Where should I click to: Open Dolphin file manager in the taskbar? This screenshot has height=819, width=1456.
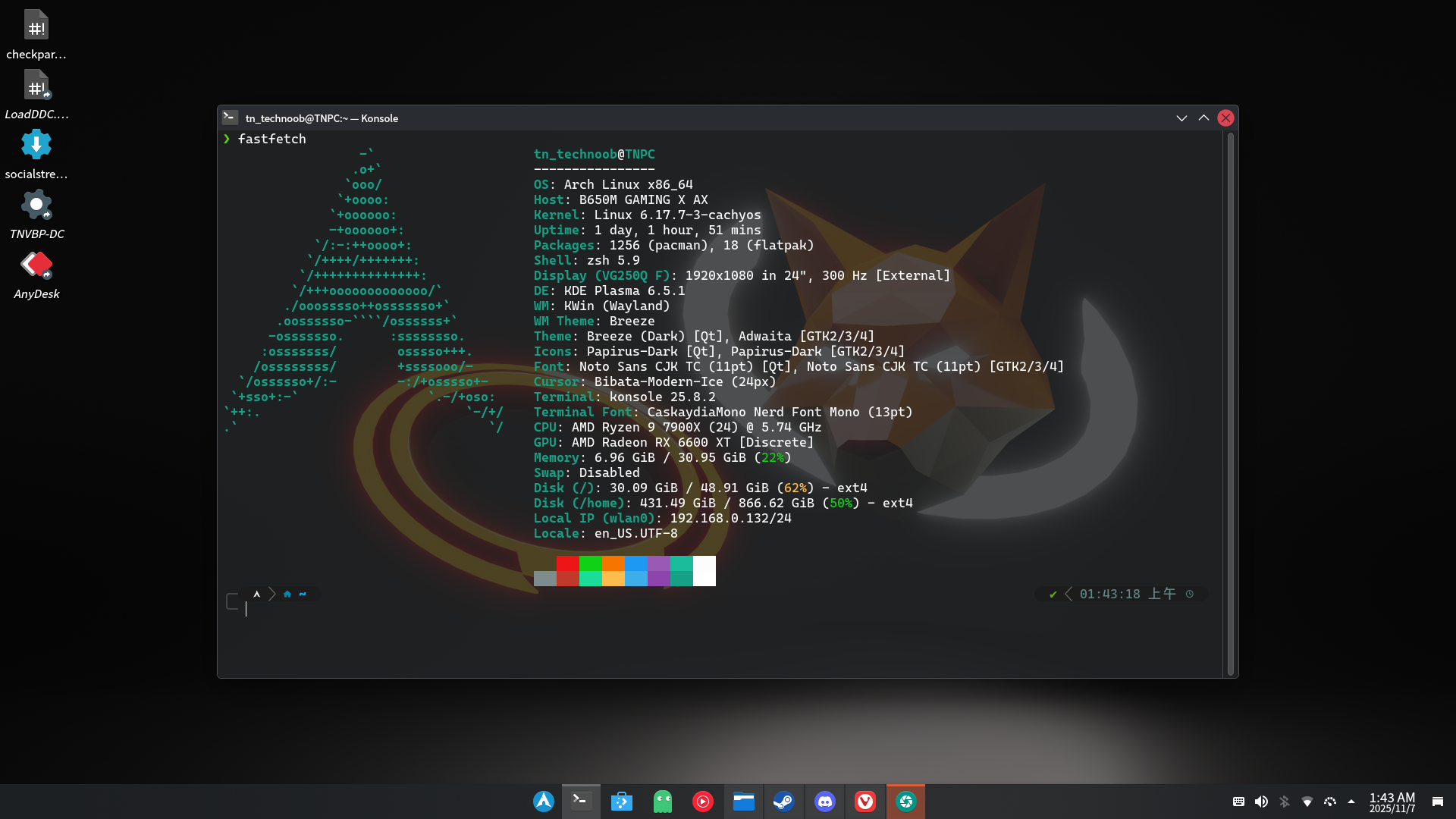pos(744,802)
